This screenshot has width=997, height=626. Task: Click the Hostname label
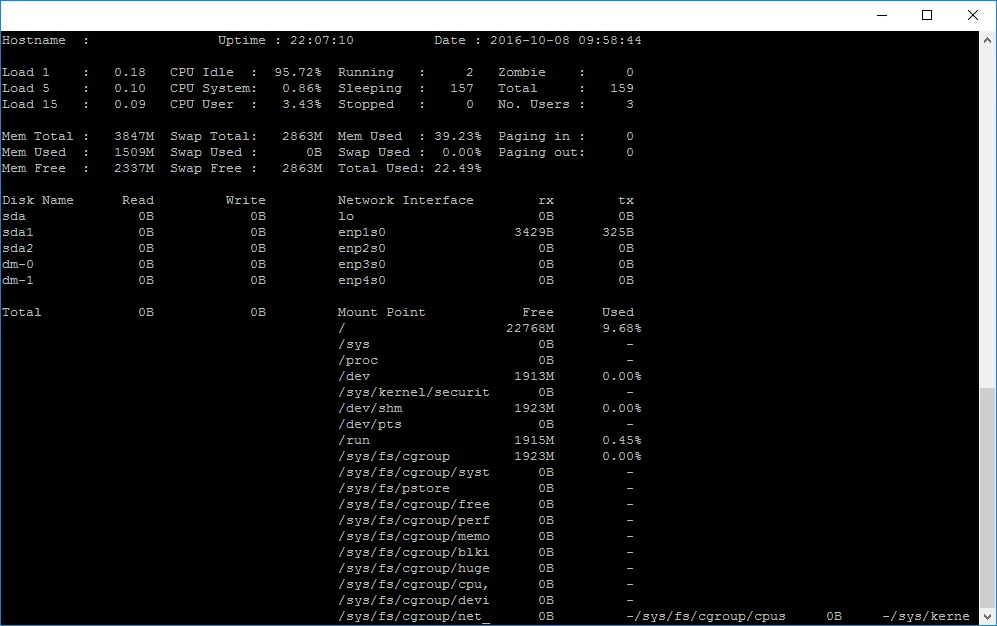click(34, 40)
